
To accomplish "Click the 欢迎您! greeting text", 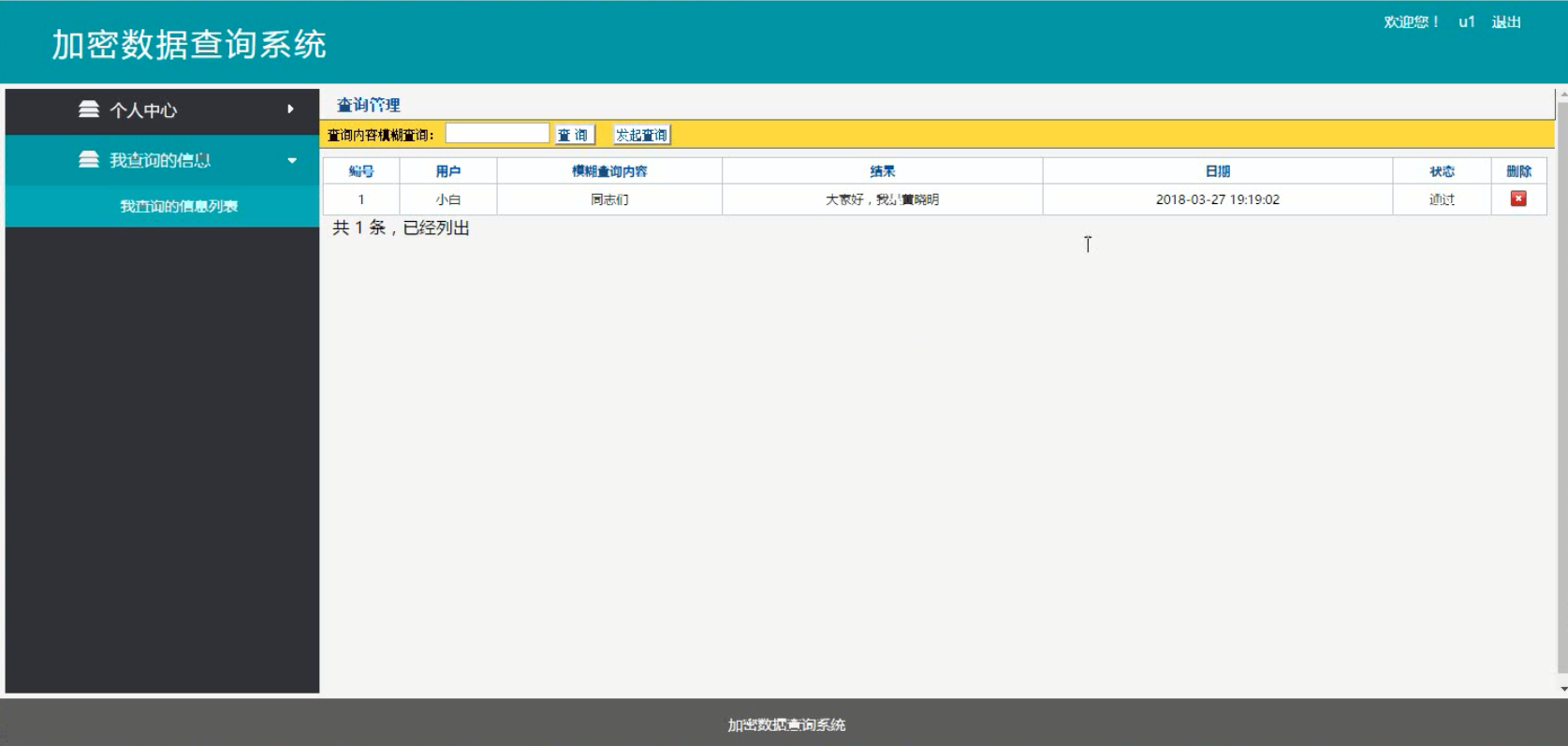I will click(1412, 22).
